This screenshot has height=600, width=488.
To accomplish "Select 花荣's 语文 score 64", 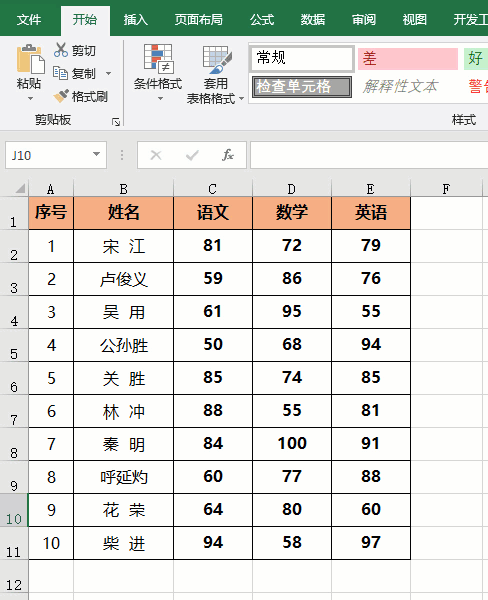I will click(213, 510).
